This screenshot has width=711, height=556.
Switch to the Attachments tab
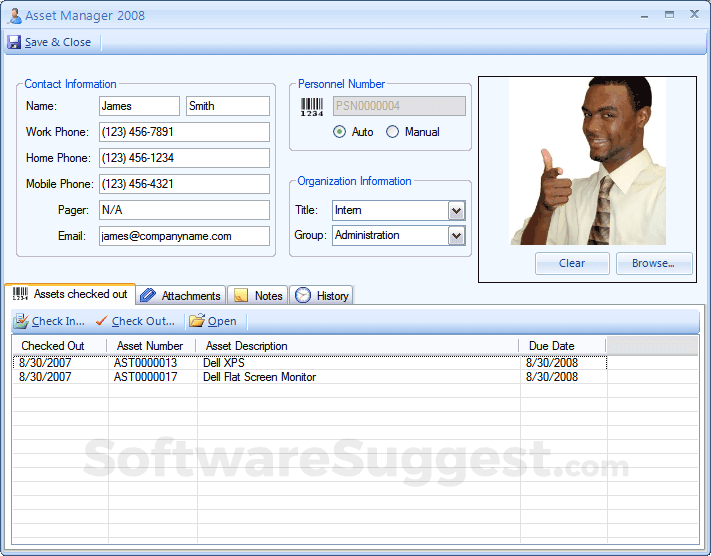pos(181,295)
